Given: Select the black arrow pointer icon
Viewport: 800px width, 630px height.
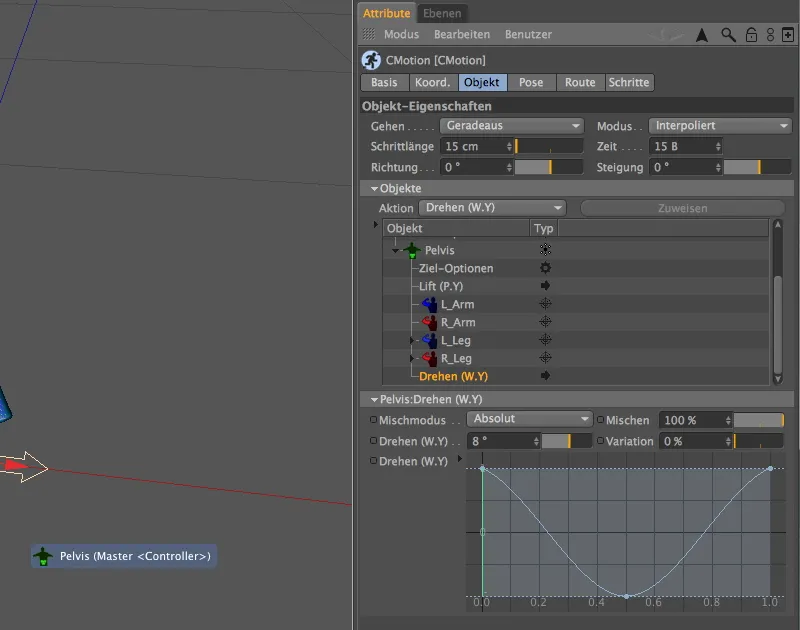Looking at the screenshot, I should (x=704, y=33).
